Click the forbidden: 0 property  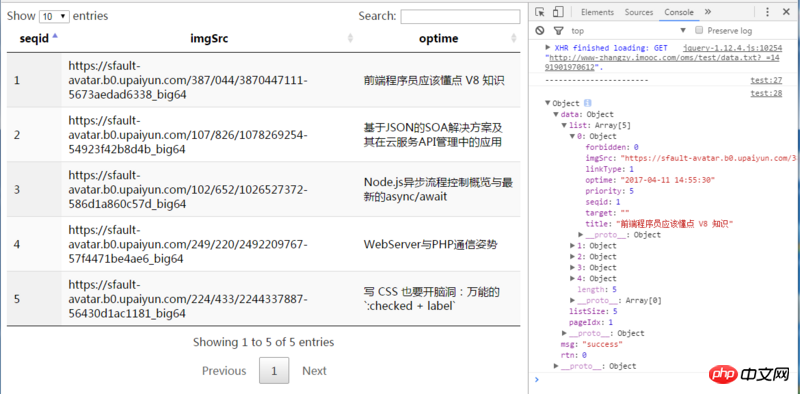pos(612,147)
